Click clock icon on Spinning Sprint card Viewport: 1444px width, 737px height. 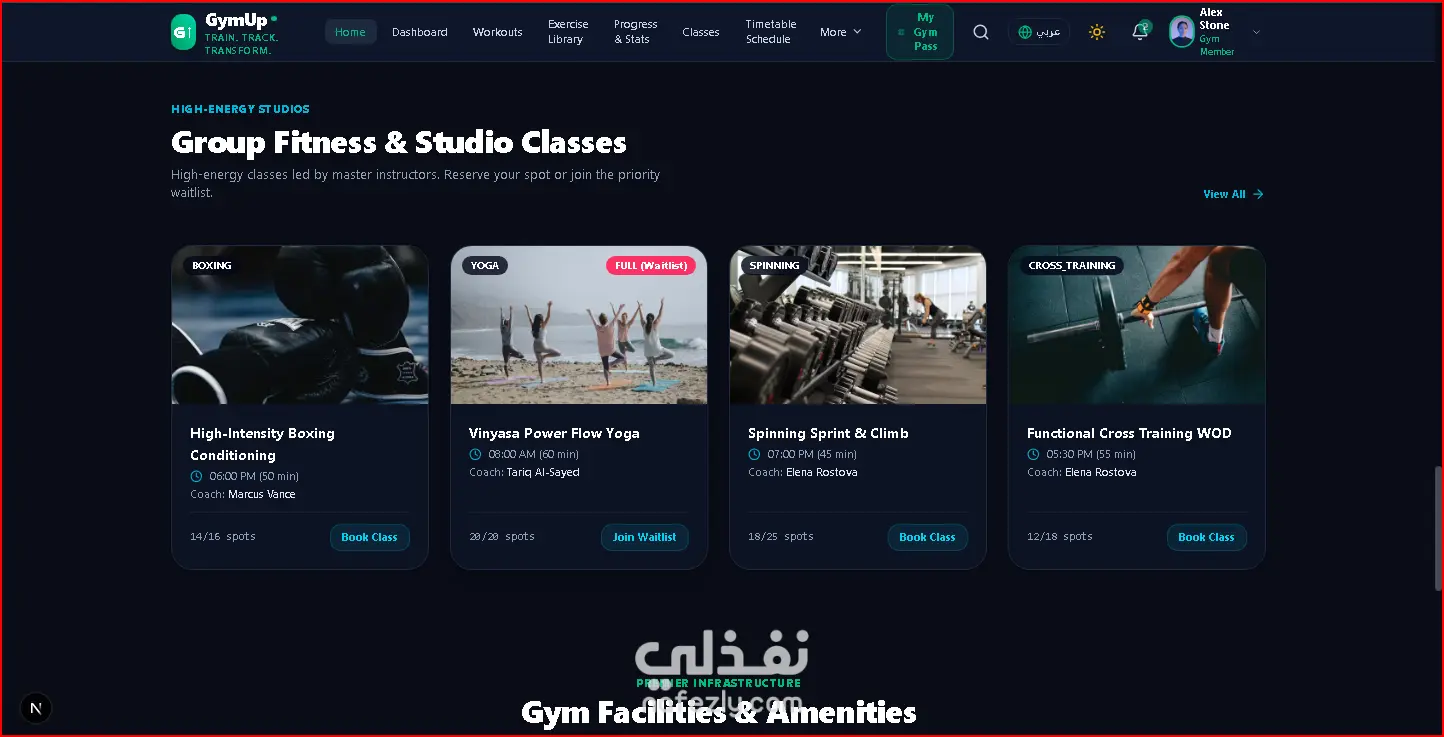(754, 454)
